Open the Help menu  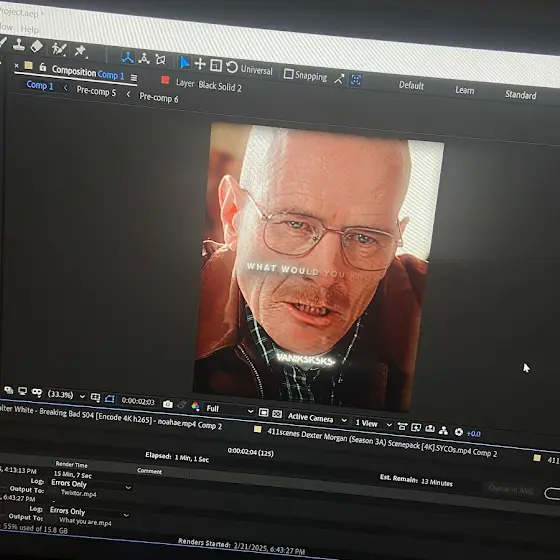click(30, 29)
